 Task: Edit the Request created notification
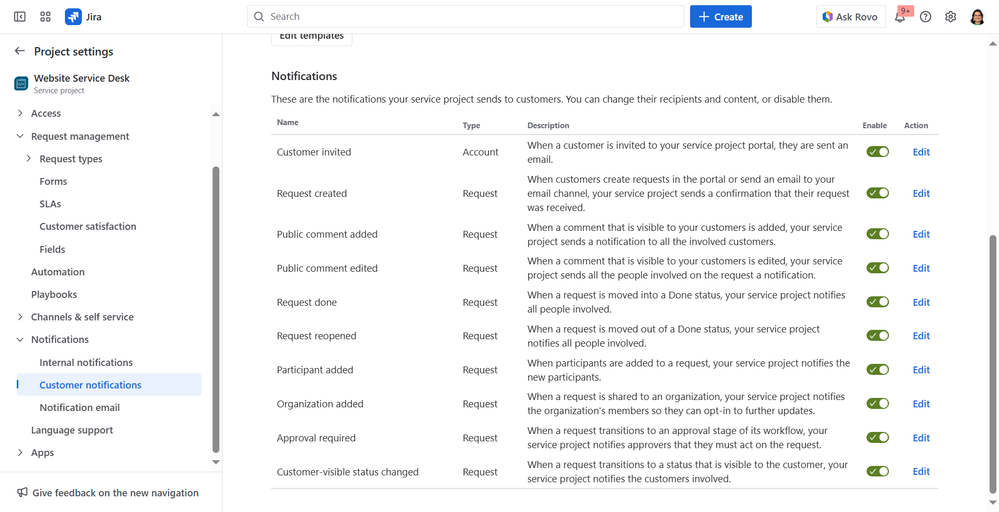(921, 194)
